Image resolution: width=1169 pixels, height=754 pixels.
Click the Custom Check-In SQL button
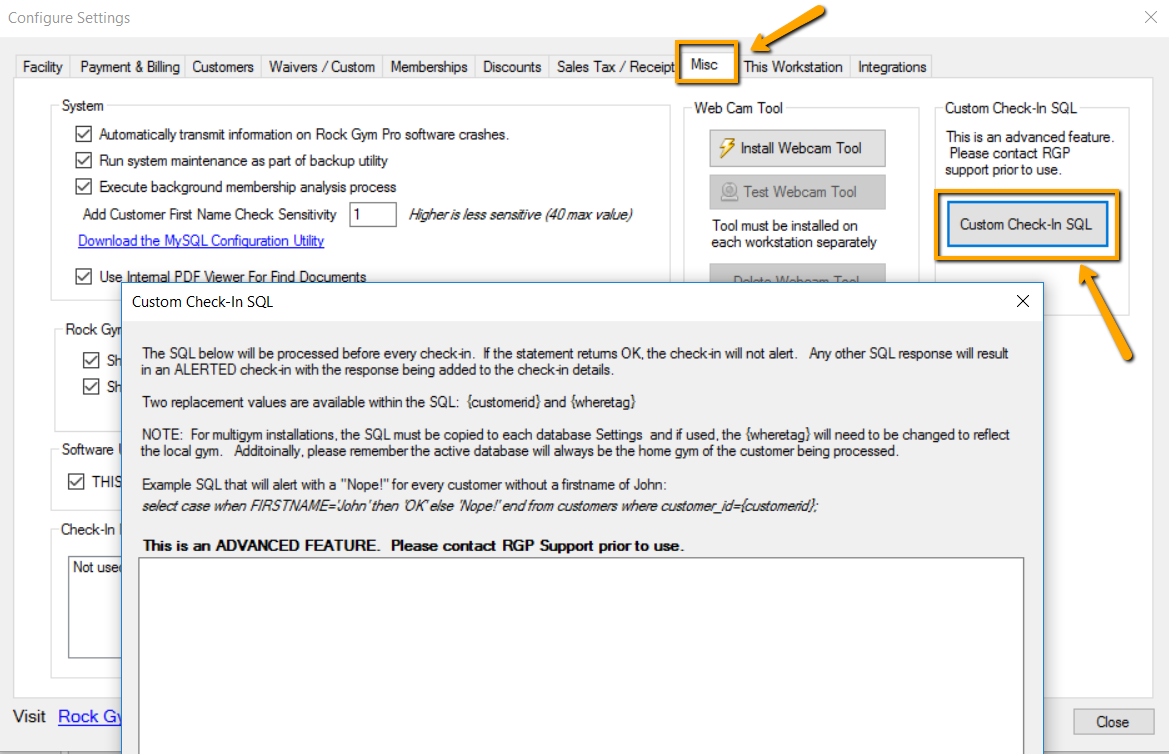[1026, 225]
